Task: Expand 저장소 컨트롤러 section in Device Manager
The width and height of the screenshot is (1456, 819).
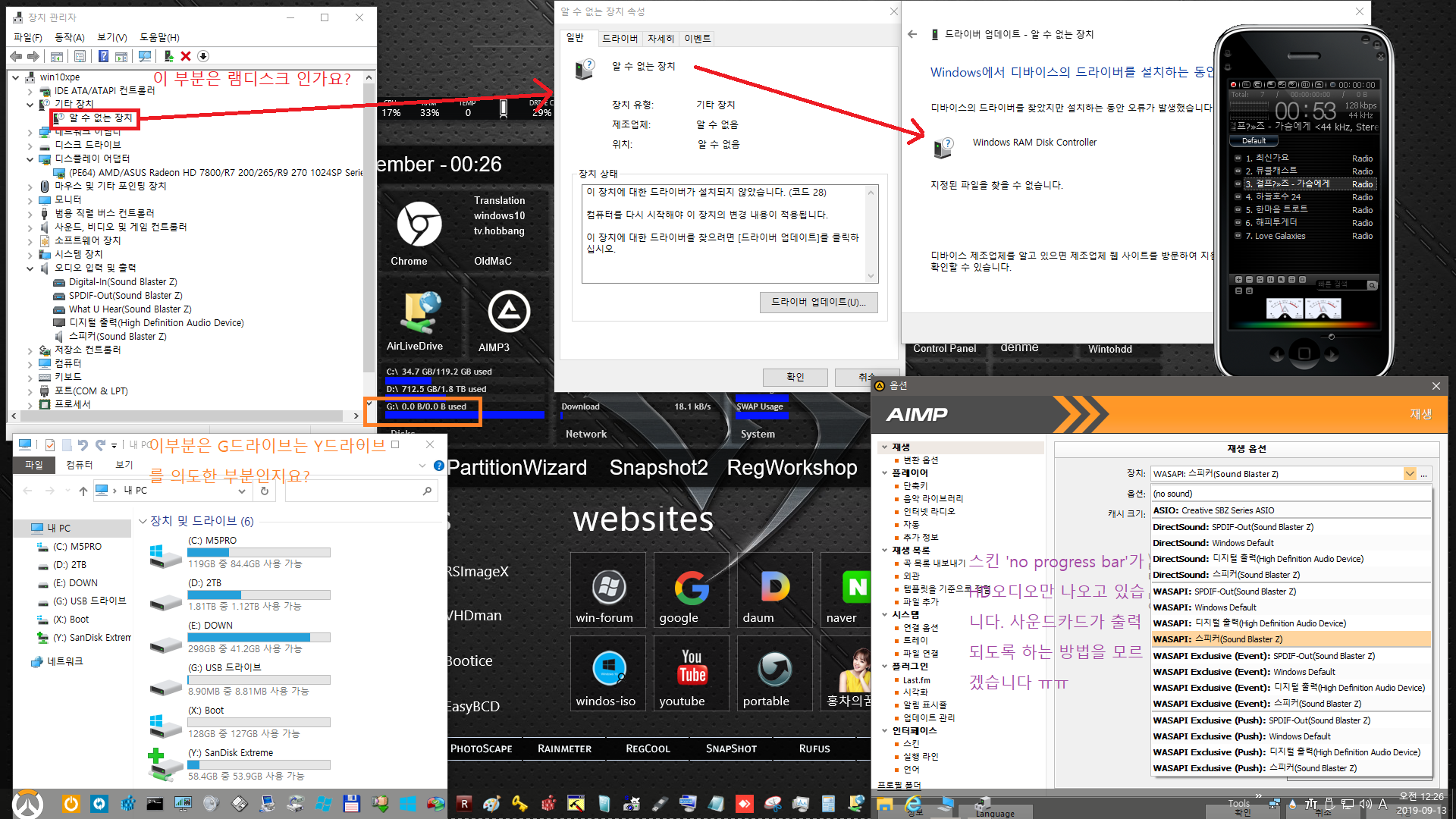Action: [x=27, y=350]
